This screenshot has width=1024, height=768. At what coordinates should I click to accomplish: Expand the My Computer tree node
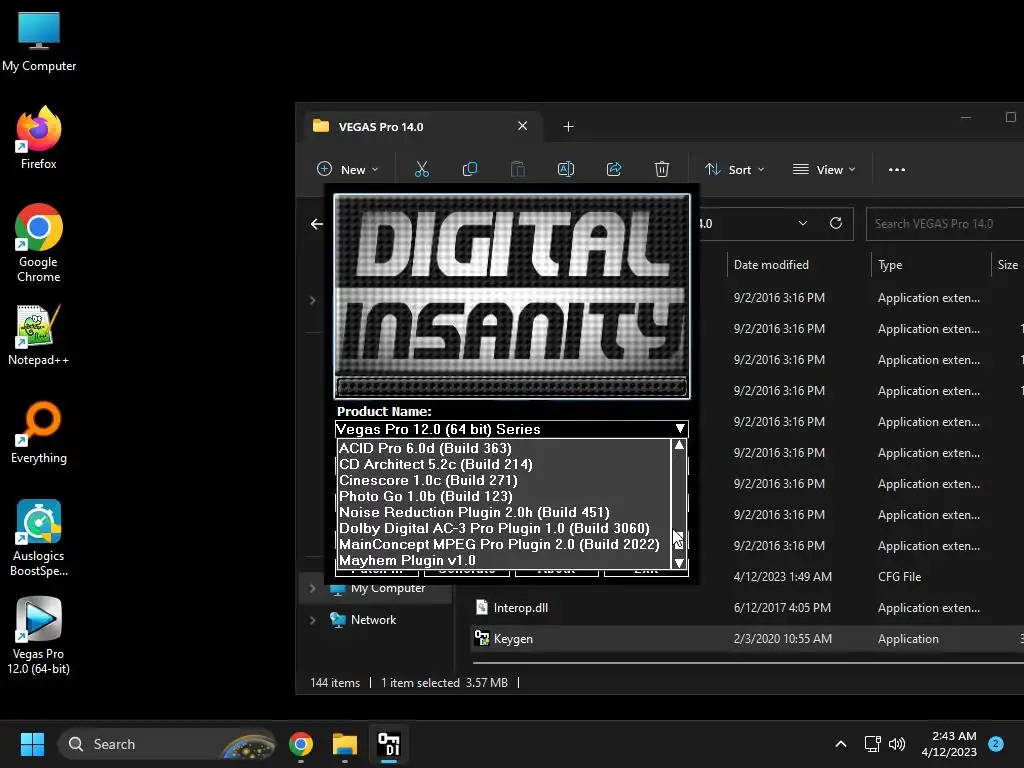[x=312, y=588]
